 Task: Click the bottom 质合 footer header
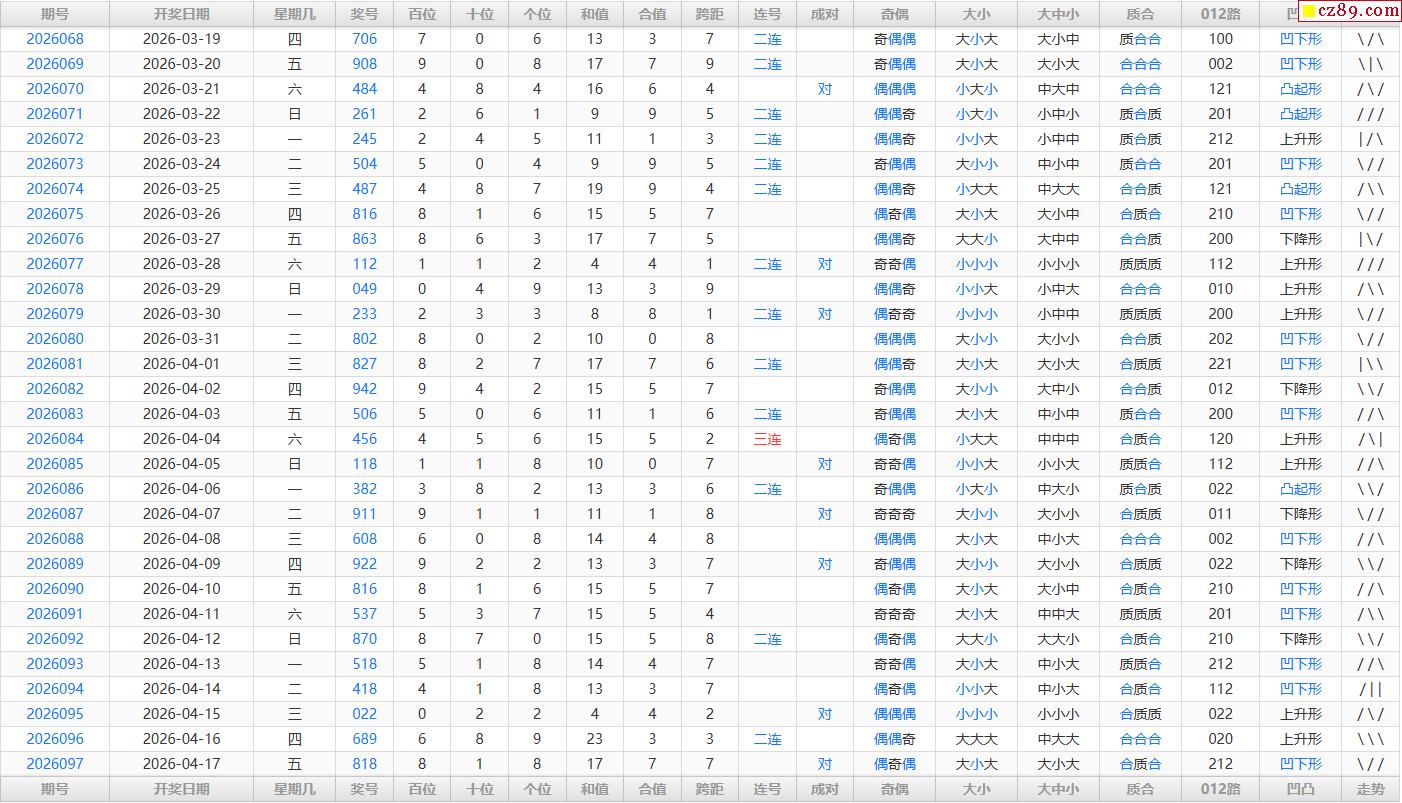[1140, 789]
